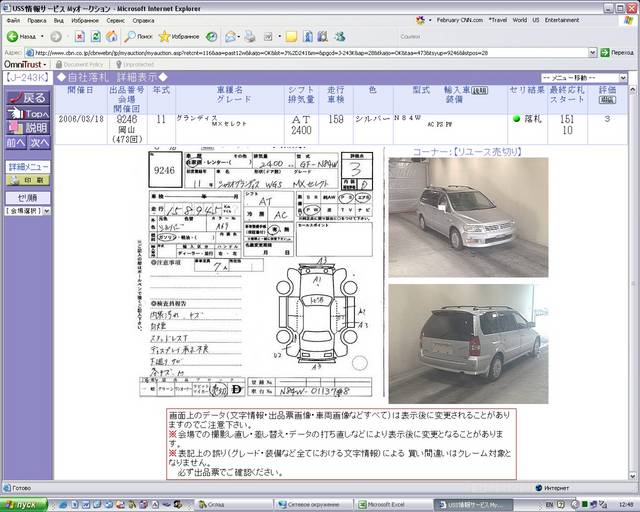The width and height of the screenshot is (640, 512).
Task: Open Поиск search magnifier
Action: (x=130, y=37)
